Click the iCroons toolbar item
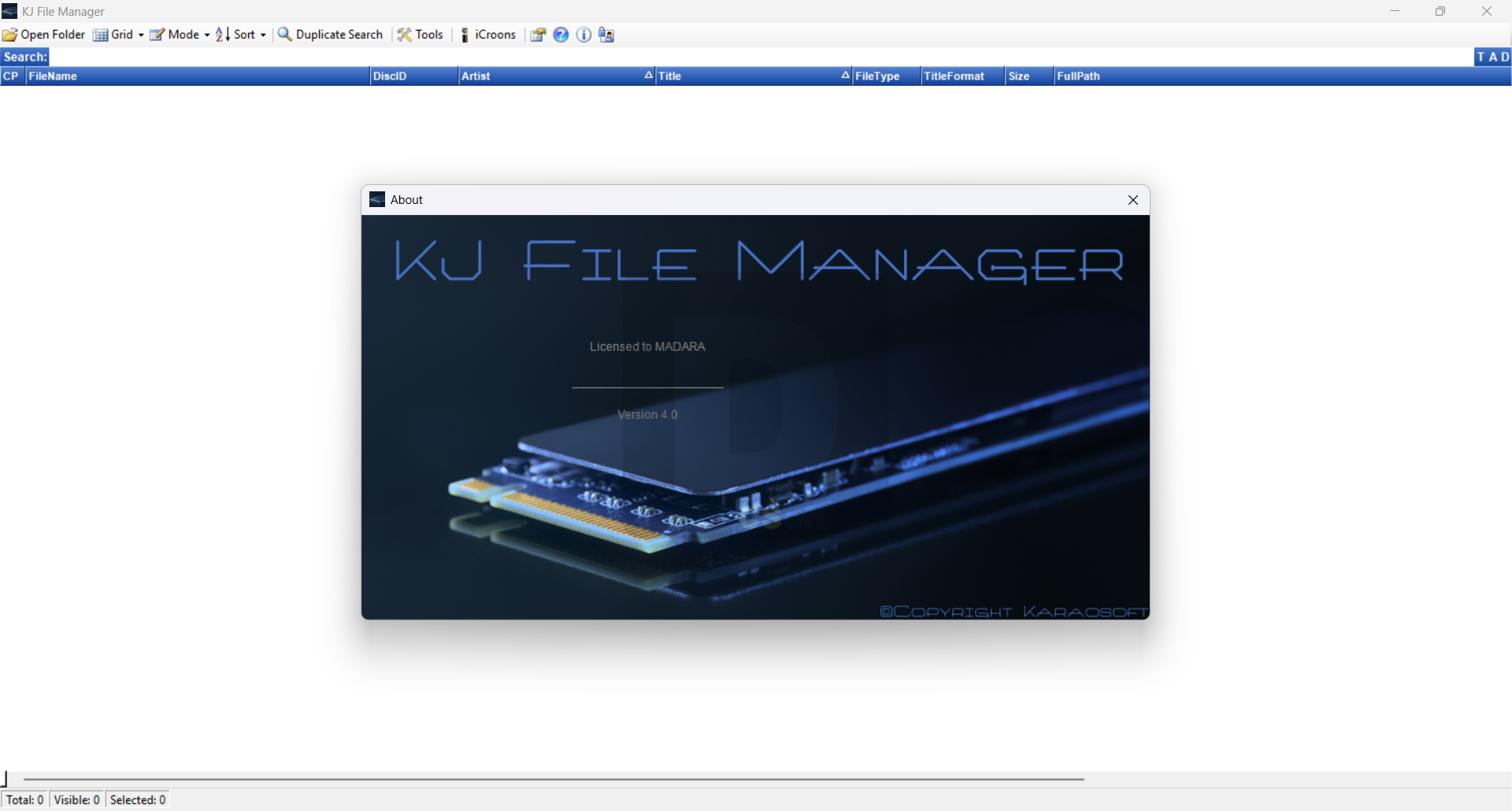Viewport: 1512px width, 811px height. pyautogui.click(x=487, y=35)
